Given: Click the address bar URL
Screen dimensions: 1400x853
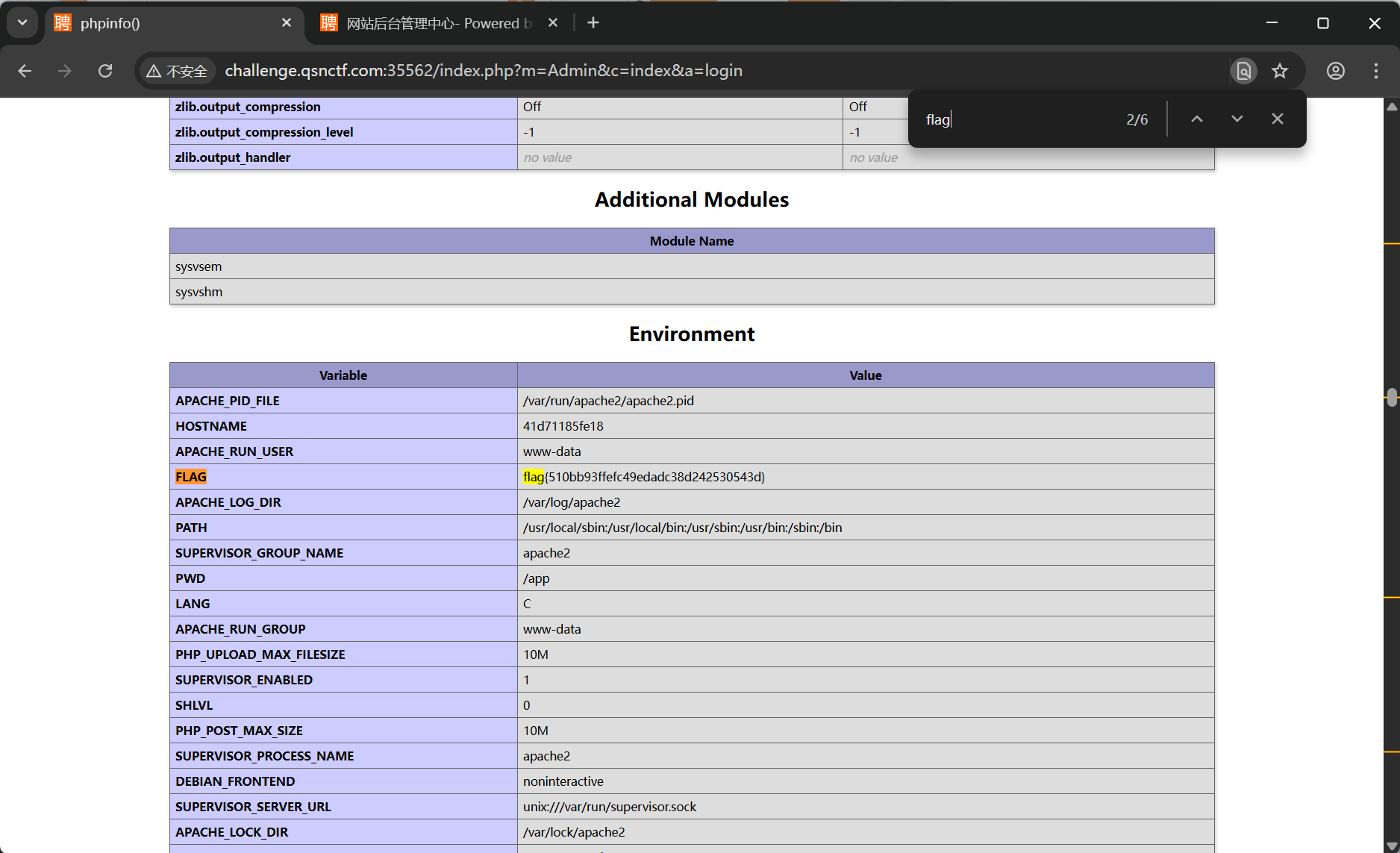Looking at the screenshot, I should 484,71.
